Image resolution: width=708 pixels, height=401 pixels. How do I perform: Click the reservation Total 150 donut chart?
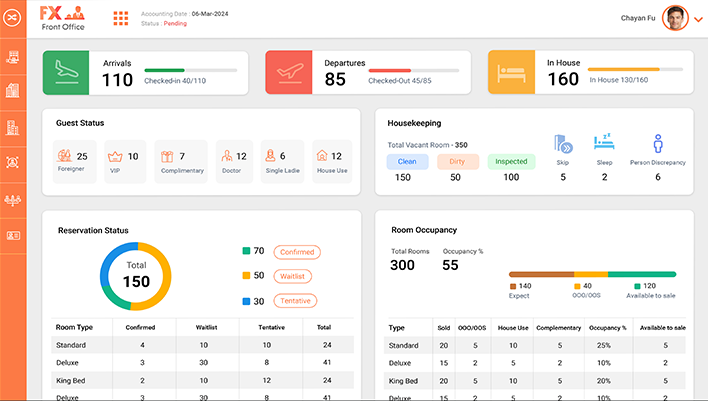point(136,276)
